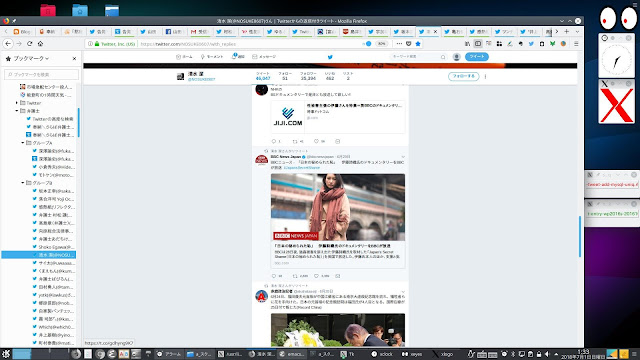The width and height of the screenshot is (640, 360).
Task: Close the bookmarks sidebar with its X
Action: [74, 59]
